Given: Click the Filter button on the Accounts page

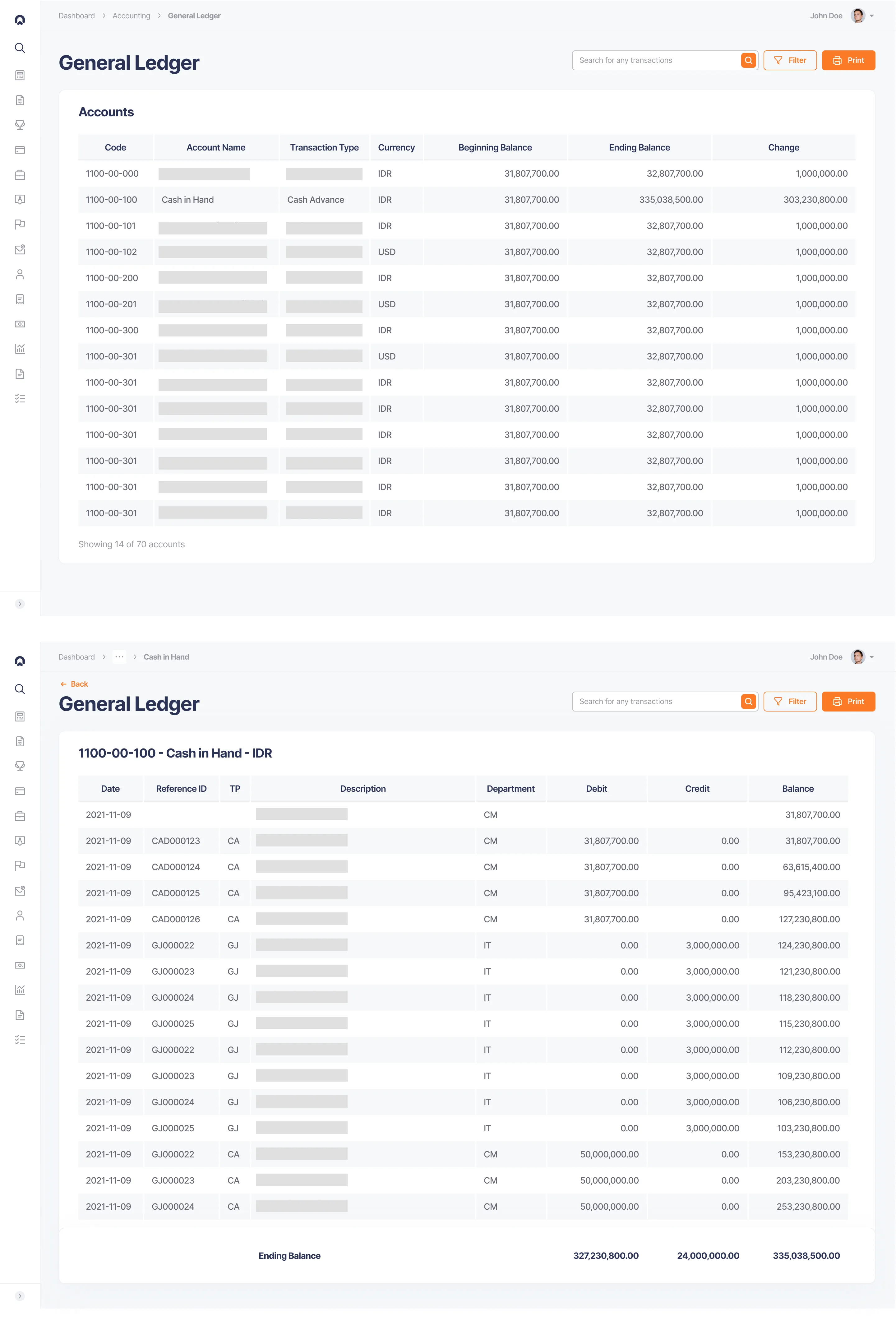Looking at the screenshot, I should [x=790, y=60].
